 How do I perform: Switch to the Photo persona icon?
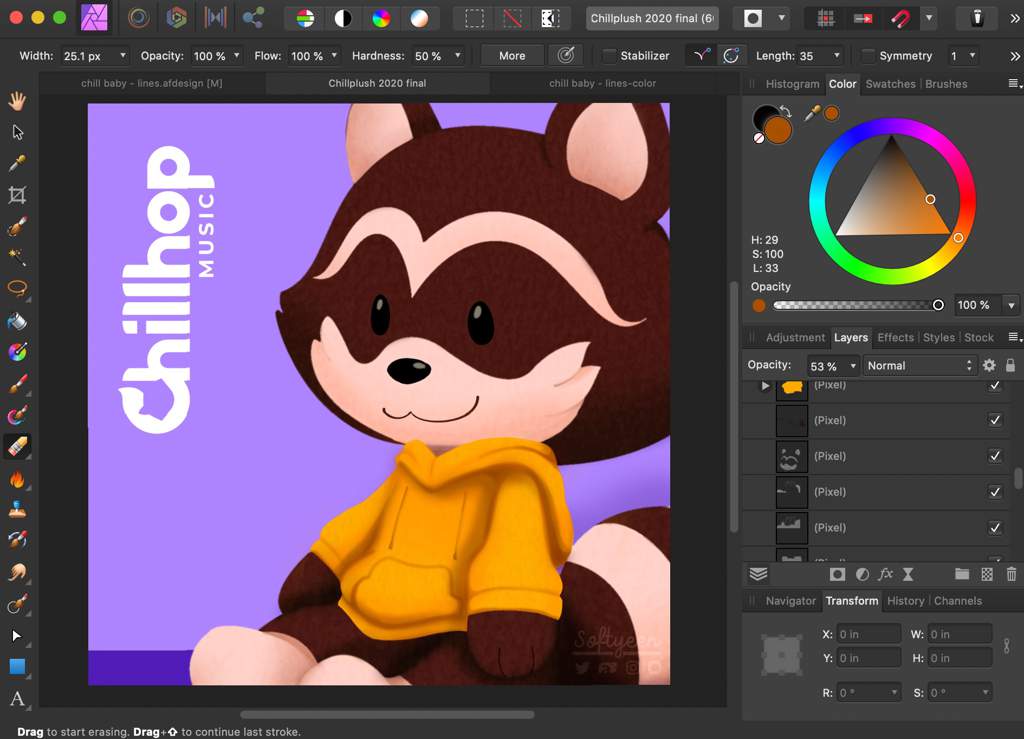point(94,18)
